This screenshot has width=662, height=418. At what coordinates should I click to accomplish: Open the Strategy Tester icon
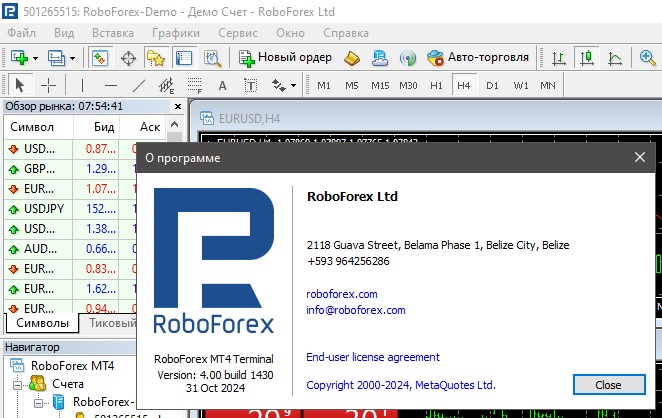pyautogui.click(x=212, y=58)
